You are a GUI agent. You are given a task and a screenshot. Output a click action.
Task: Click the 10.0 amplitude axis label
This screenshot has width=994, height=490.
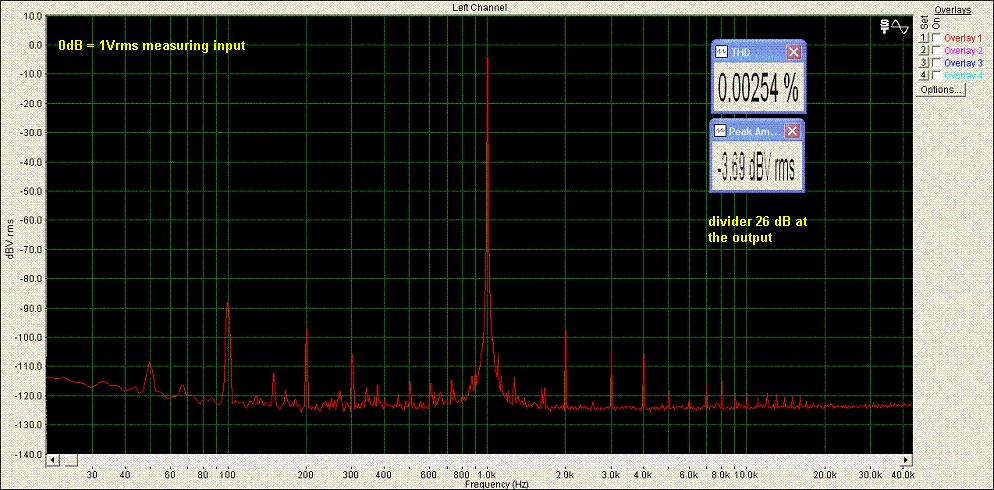[32, 15]
